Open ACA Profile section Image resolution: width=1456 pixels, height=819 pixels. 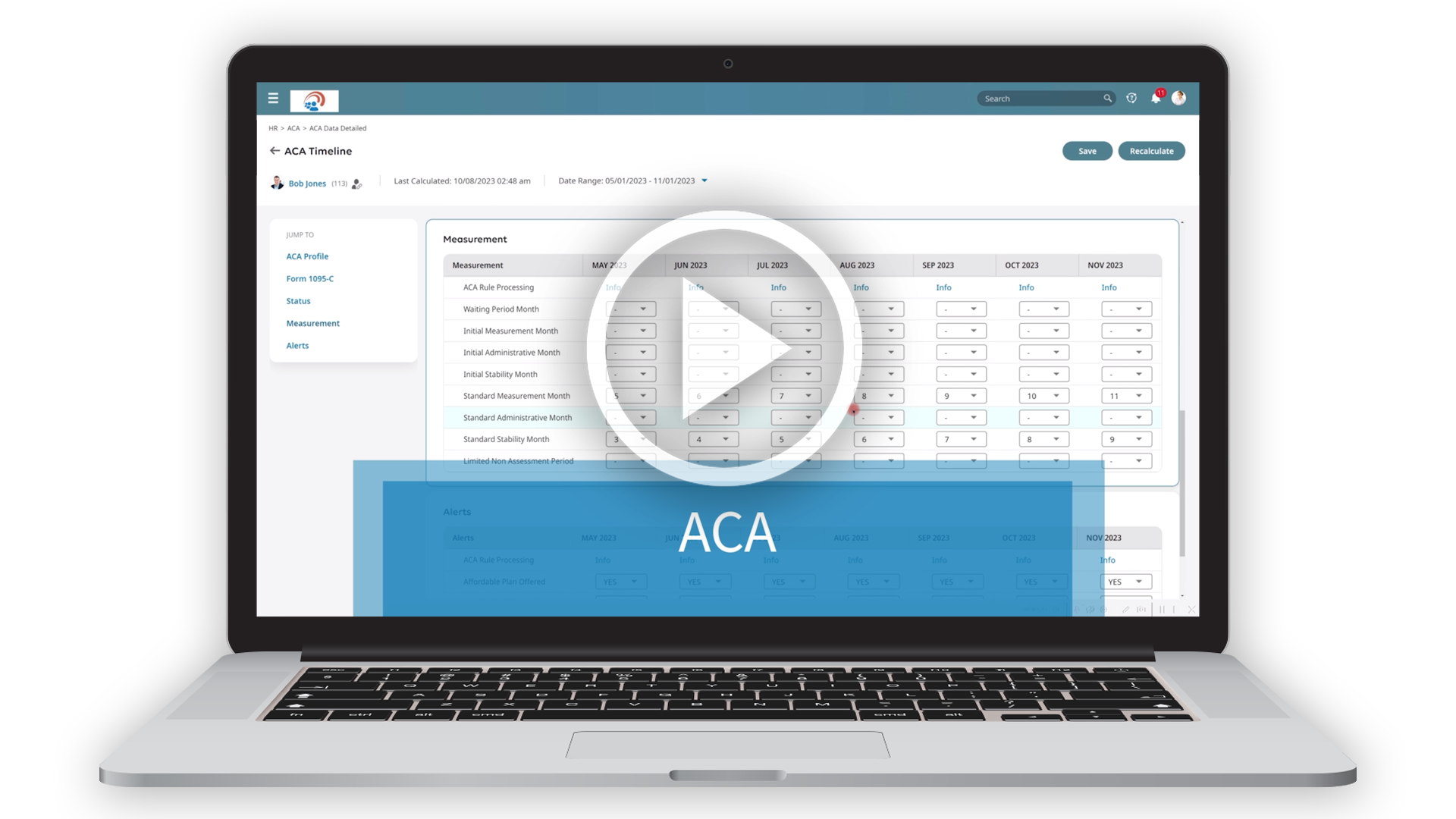(308, 256)
